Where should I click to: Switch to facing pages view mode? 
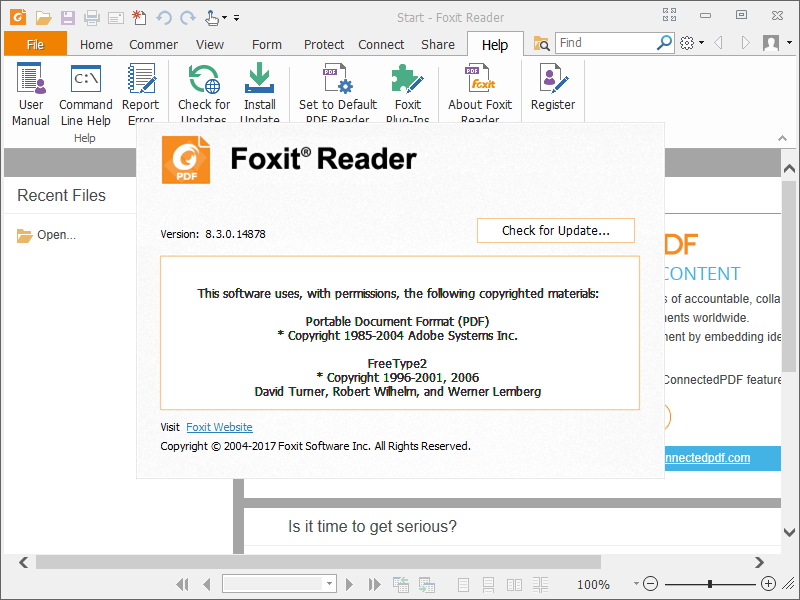click(x=514, y=584)
